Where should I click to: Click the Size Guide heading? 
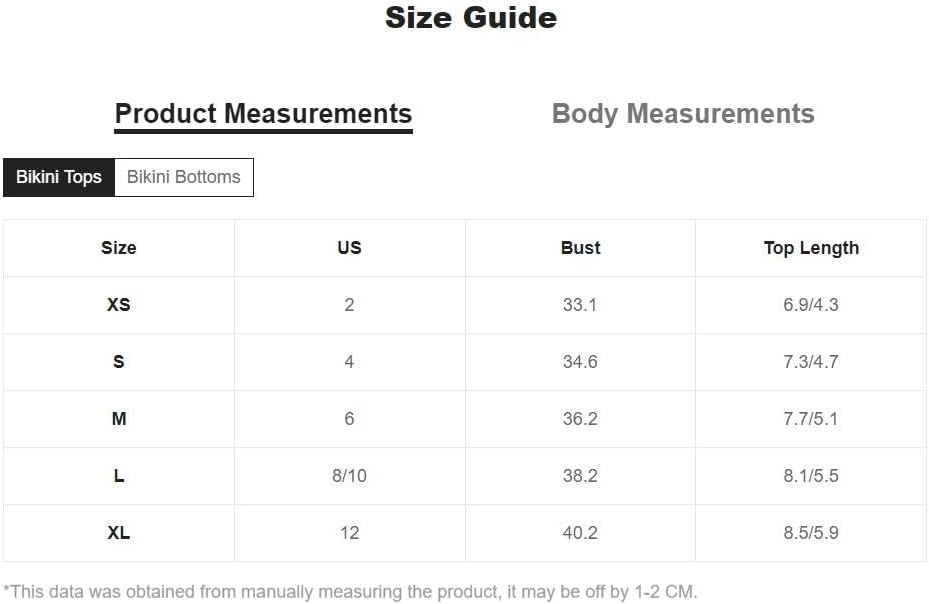point(471,18)
